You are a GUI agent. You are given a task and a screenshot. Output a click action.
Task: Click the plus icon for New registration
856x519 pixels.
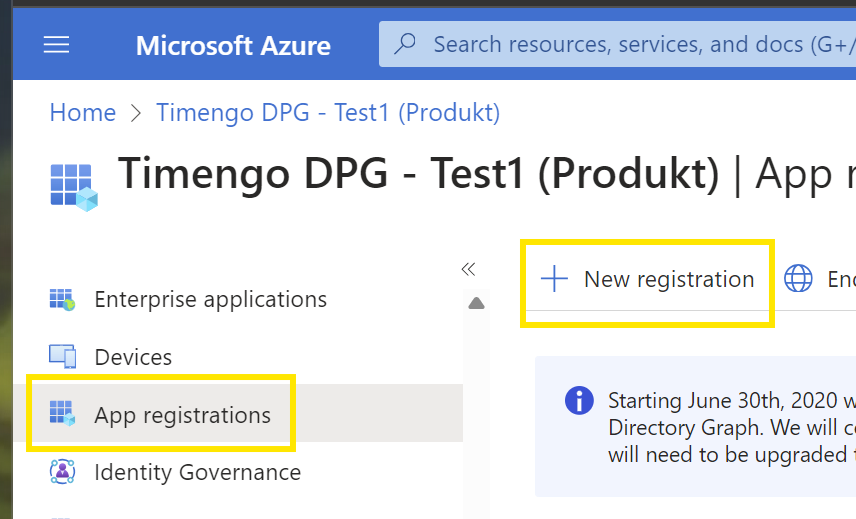554,279
